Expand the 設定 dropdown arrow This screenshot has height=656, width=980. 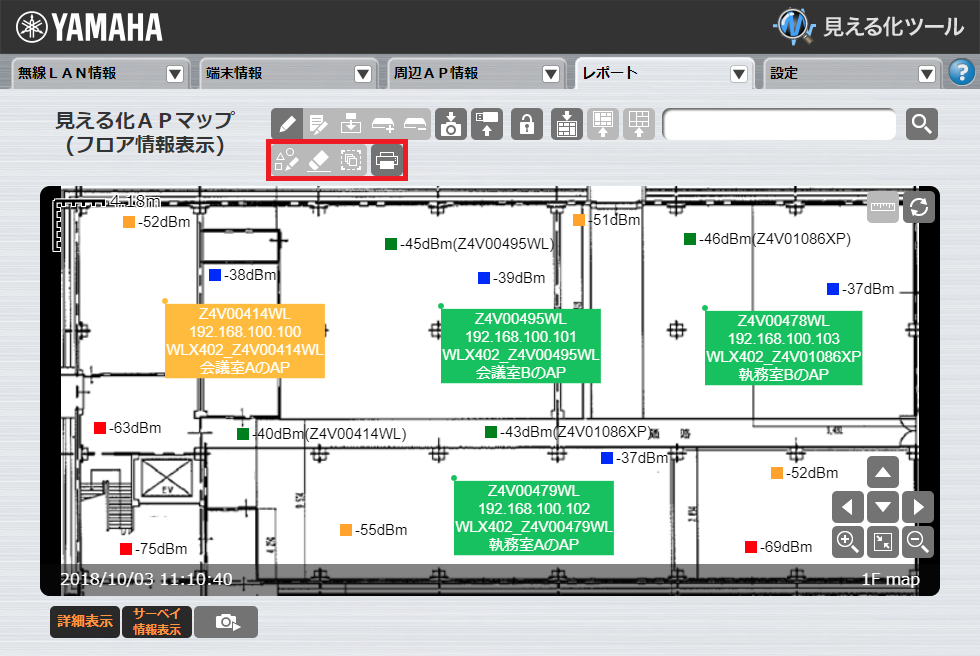coord(927,74)
